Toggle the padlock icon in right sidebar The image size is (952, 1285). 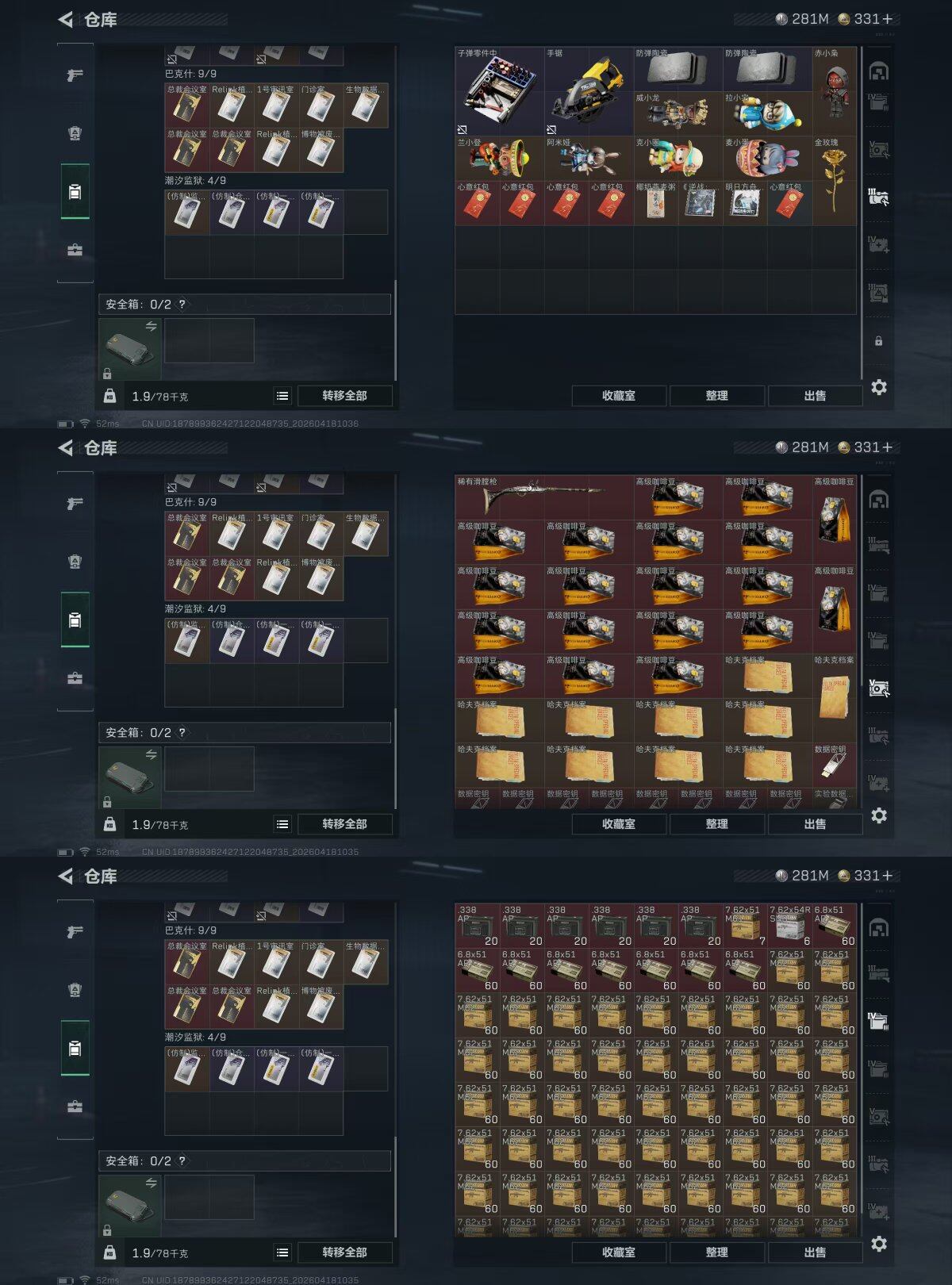(x=878, y=341)
